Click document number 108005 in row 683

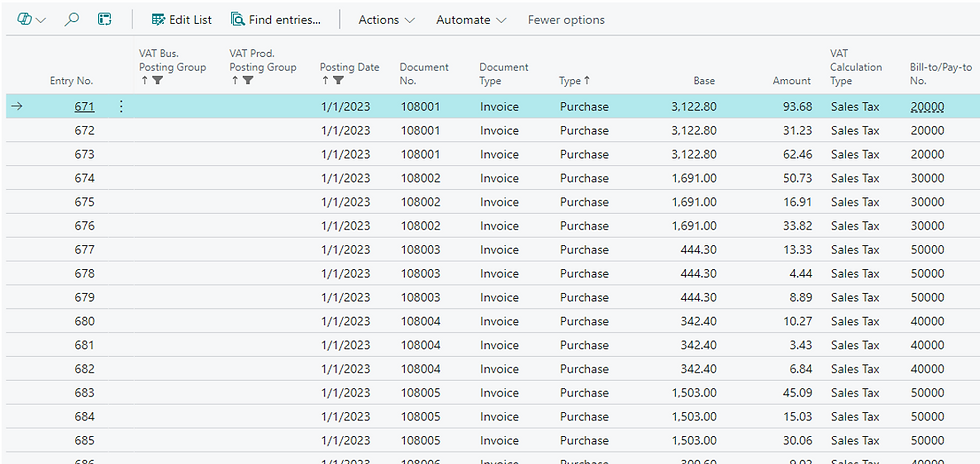(421, 393)
